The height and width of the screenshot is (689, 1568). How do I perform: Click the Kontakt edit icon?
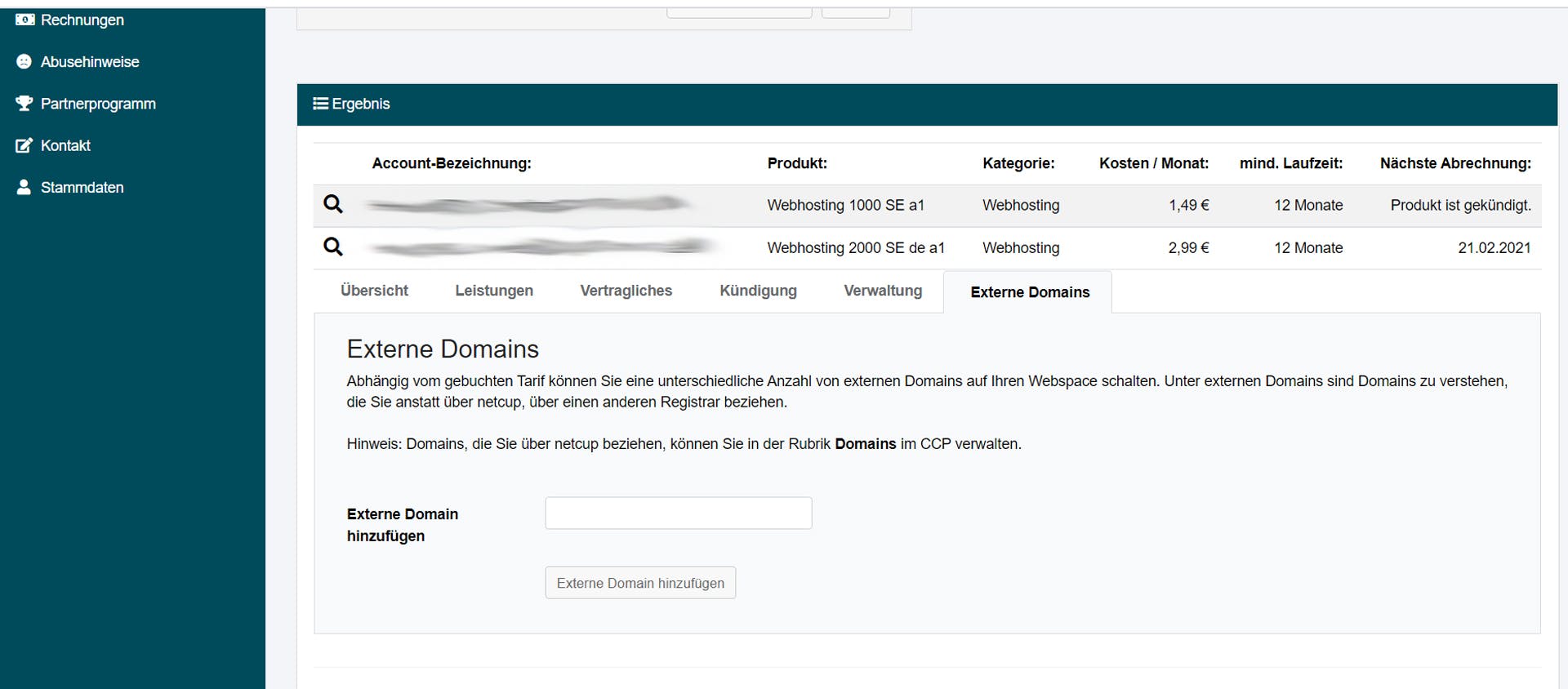click(24, 145)
